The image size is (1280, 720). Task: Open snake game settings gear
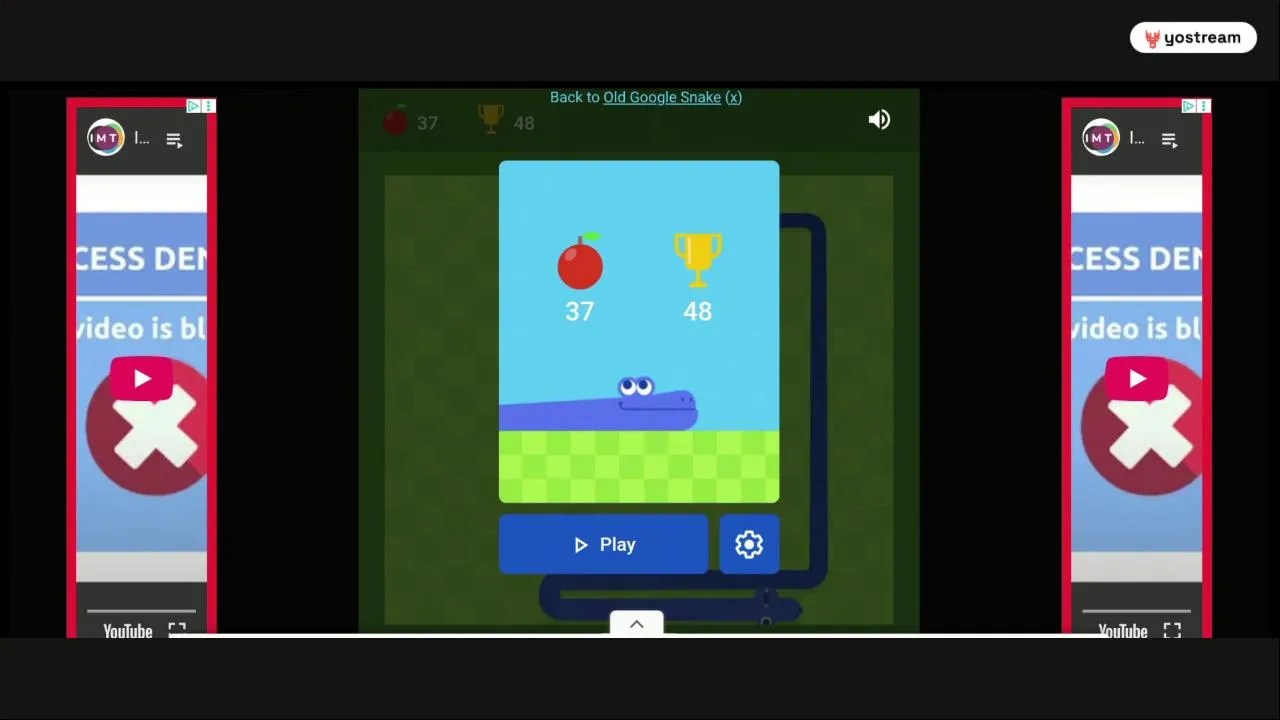click(749, 544)
